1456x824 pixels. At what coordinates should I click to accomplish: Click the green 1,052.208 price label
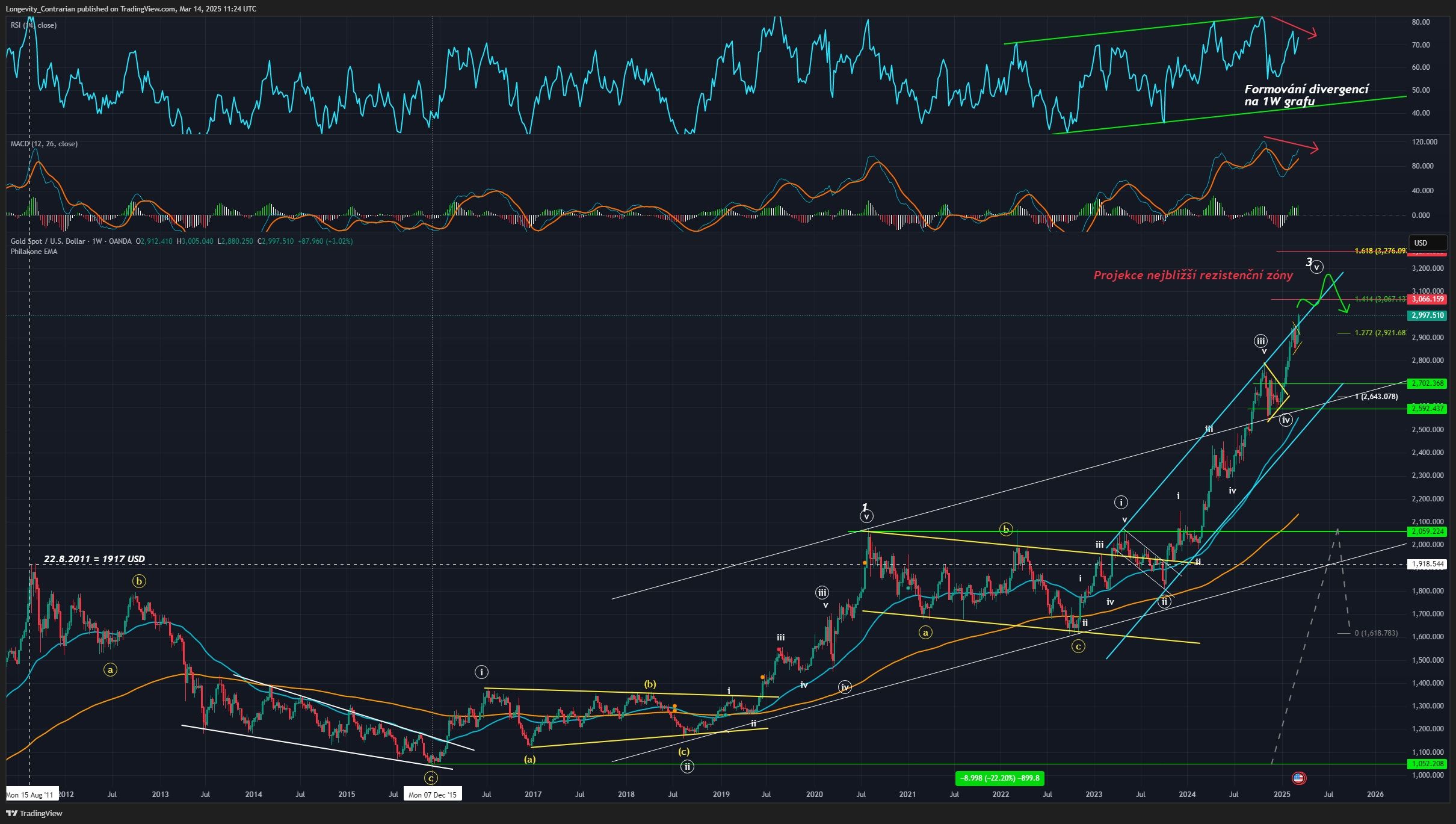point(1427,764)
